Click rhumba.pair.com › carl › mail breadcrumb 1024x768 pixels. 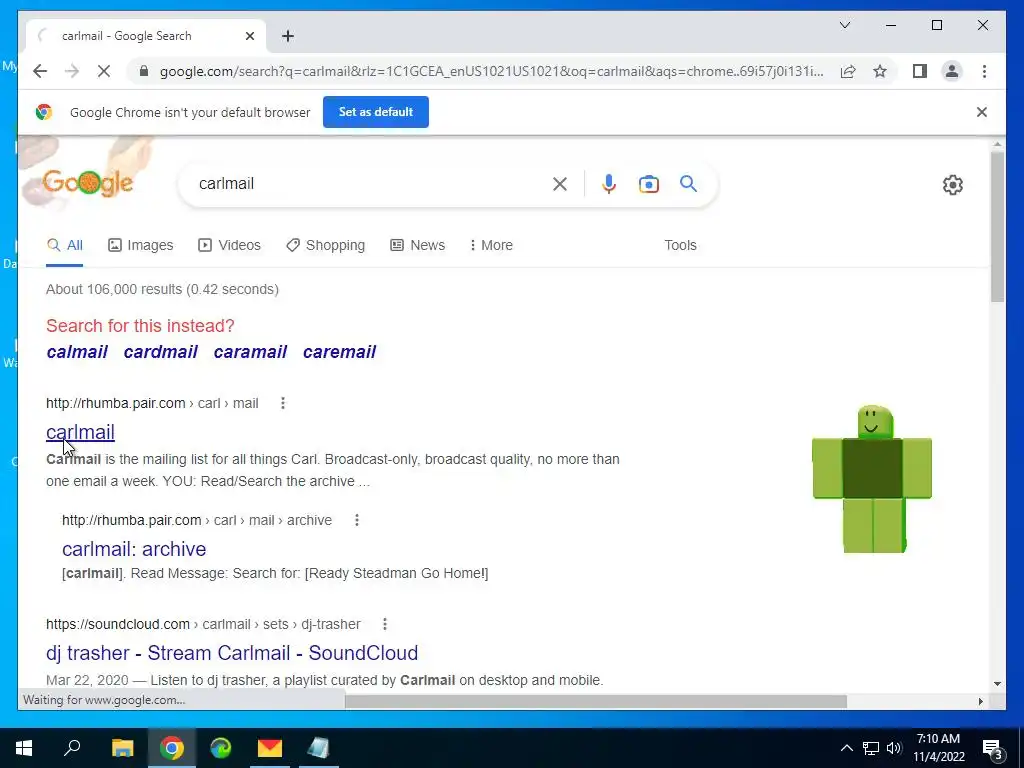click(152, 404)
